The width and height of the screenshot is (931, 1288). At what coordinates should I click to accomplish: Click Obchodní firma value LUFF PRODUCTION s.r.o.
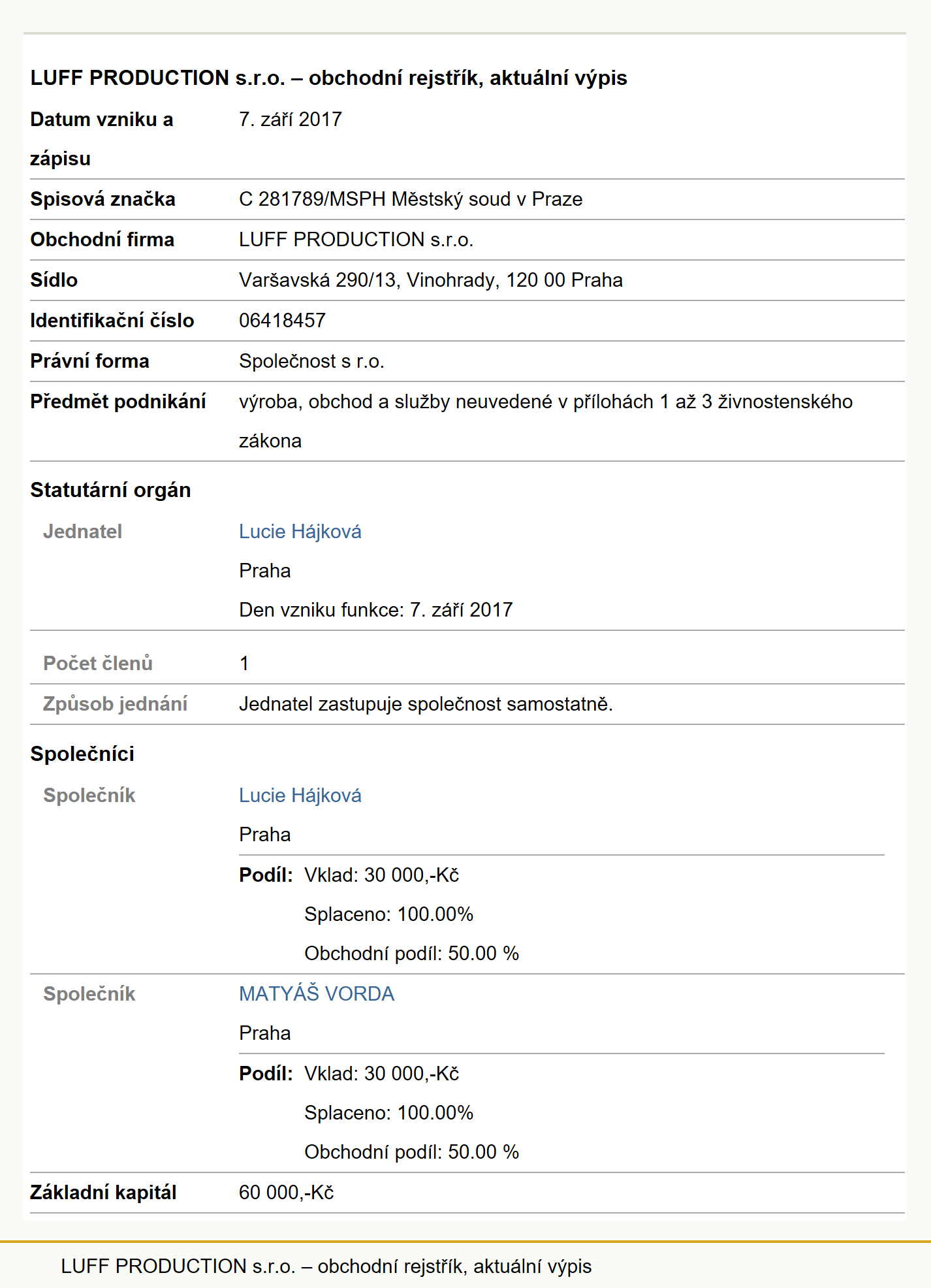356,240
